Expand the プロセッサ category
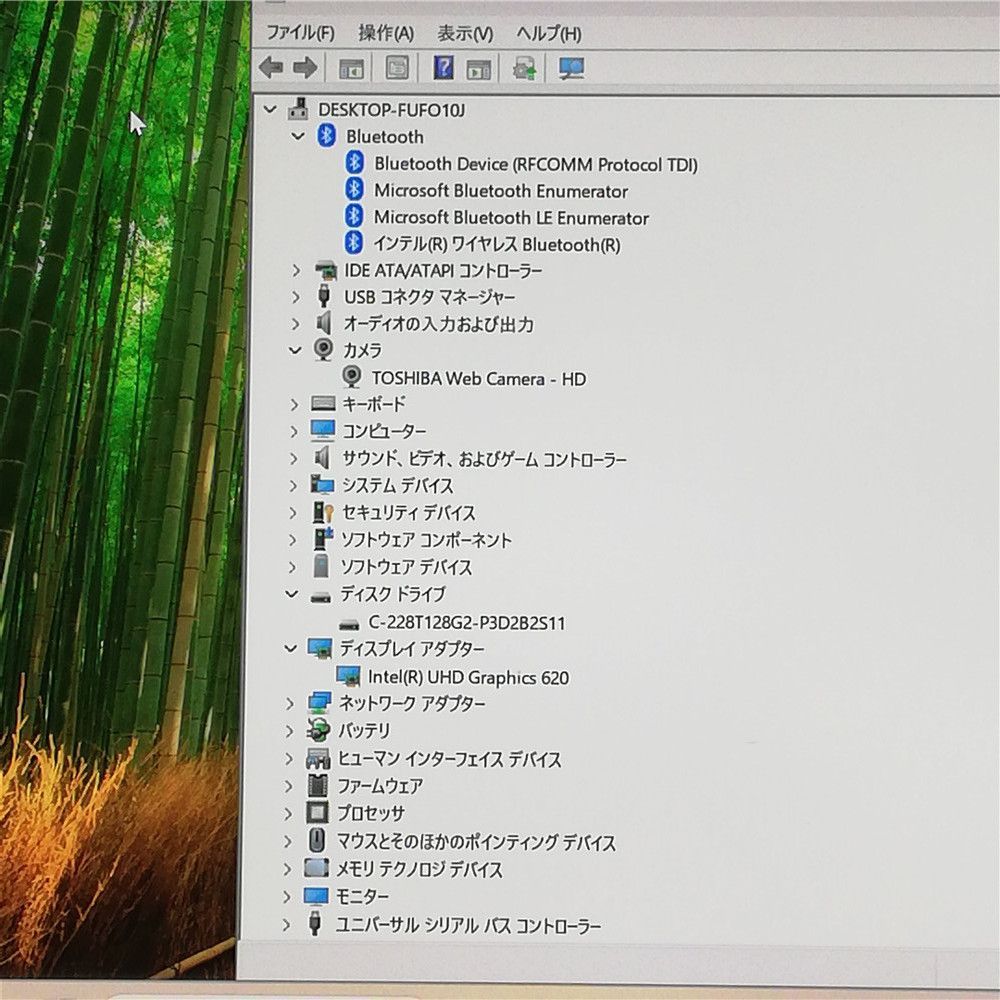Image resolution: width=1000 pixels, height=1000 pixels. pos(289,813)
